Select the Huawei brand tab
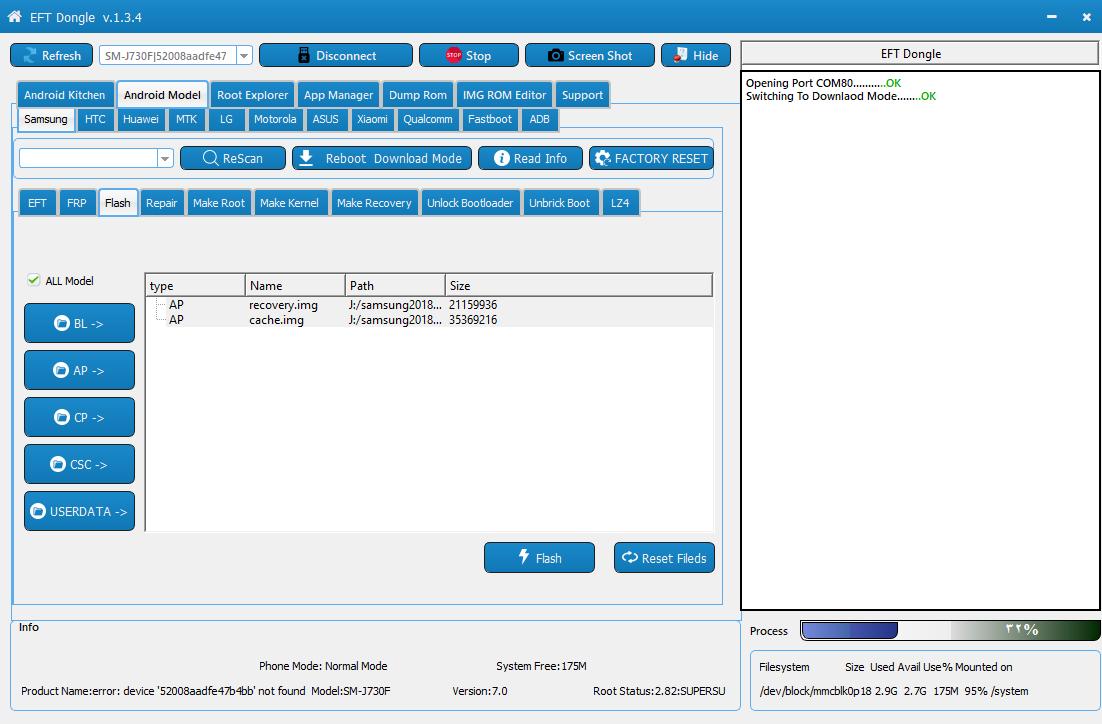1102x724 pixels. 141,119
